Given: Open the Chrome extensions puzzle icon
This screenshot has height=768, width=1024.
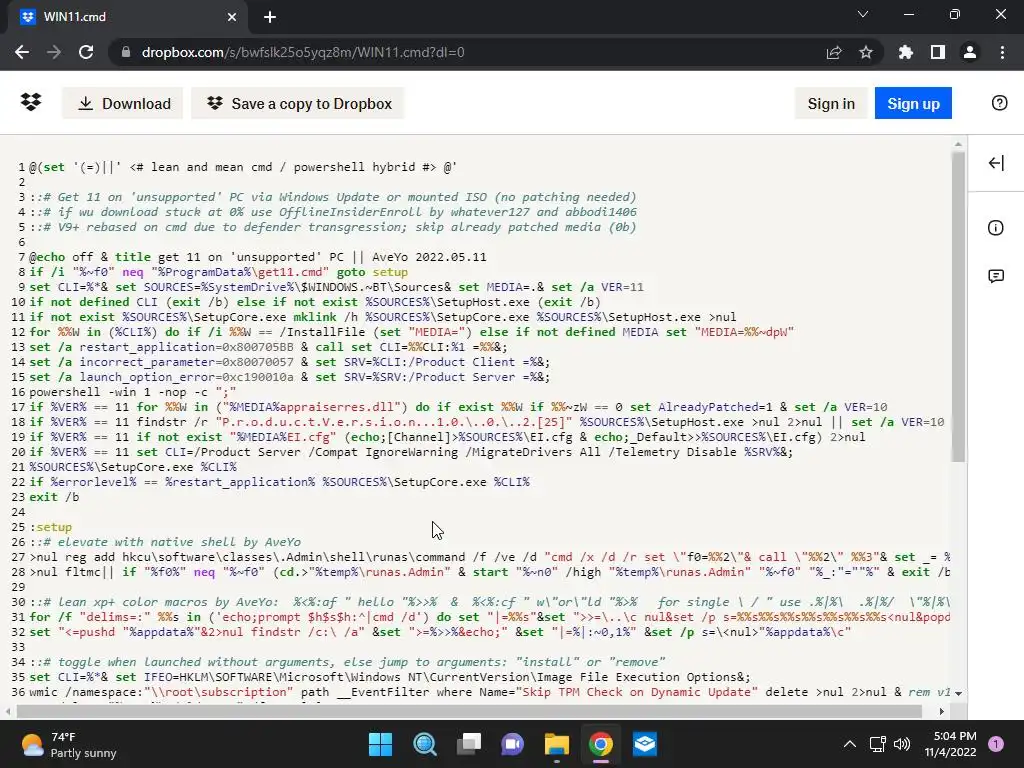Looking at the screenshot, I should tap(906, 52).
